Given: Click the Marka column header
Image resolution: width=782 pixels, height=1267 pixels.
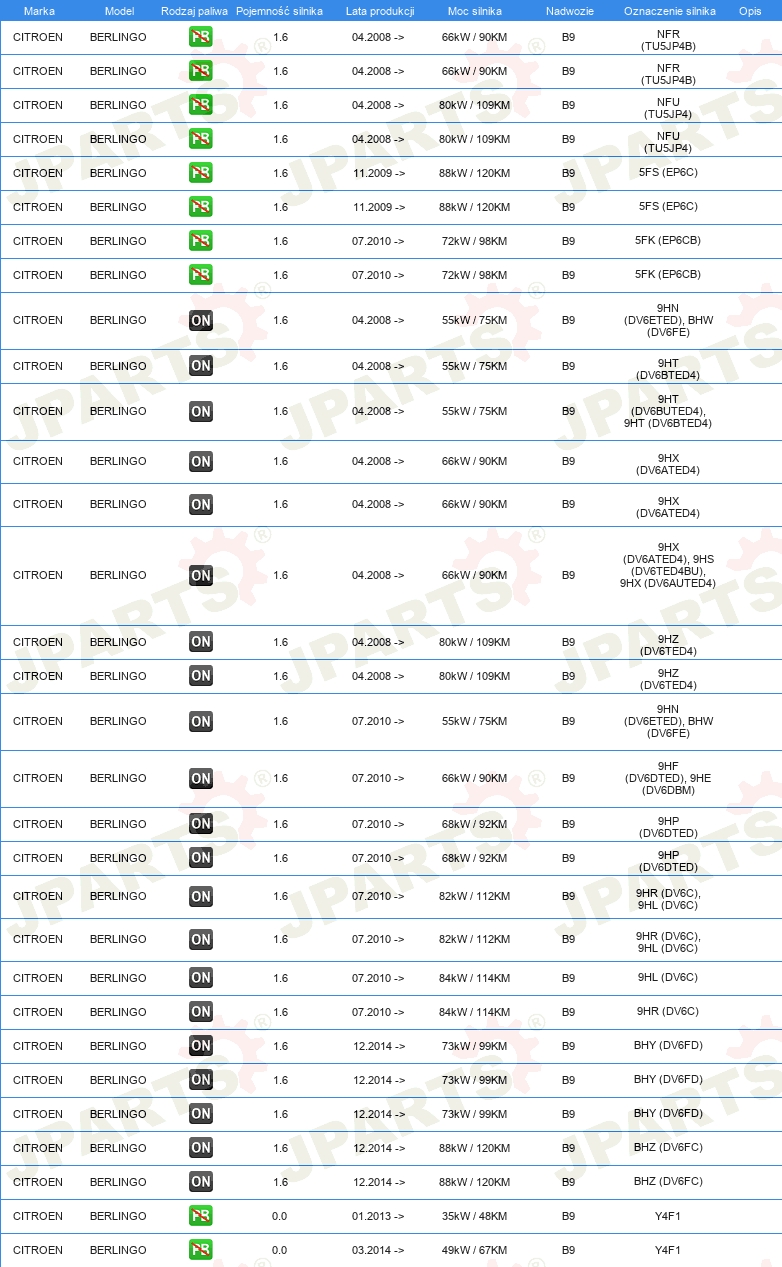Looking at the screenshot, I should (39, 11).
